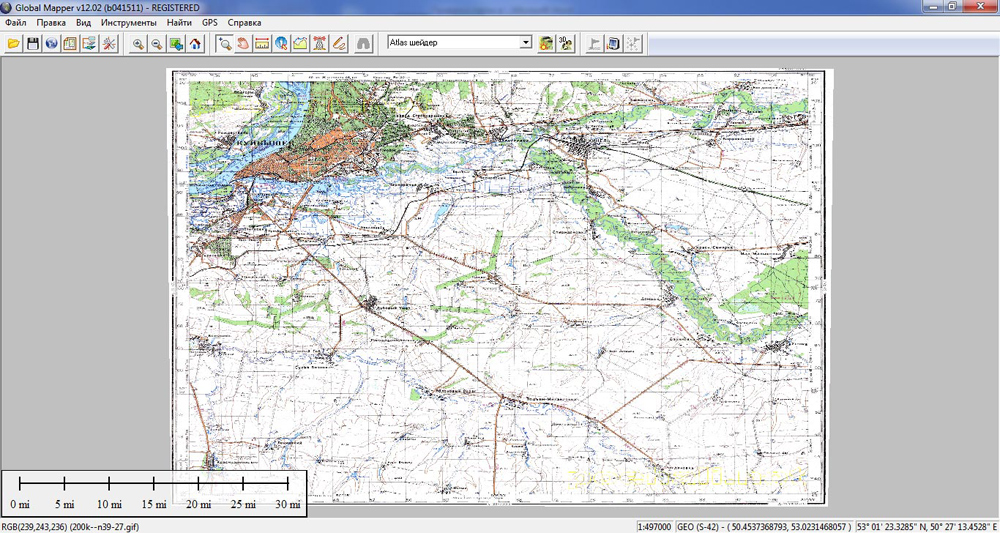This screenshot has height=533, width=1000.
Task: Select the Grab-and-Drag hand tool
Action: [244, 43]
